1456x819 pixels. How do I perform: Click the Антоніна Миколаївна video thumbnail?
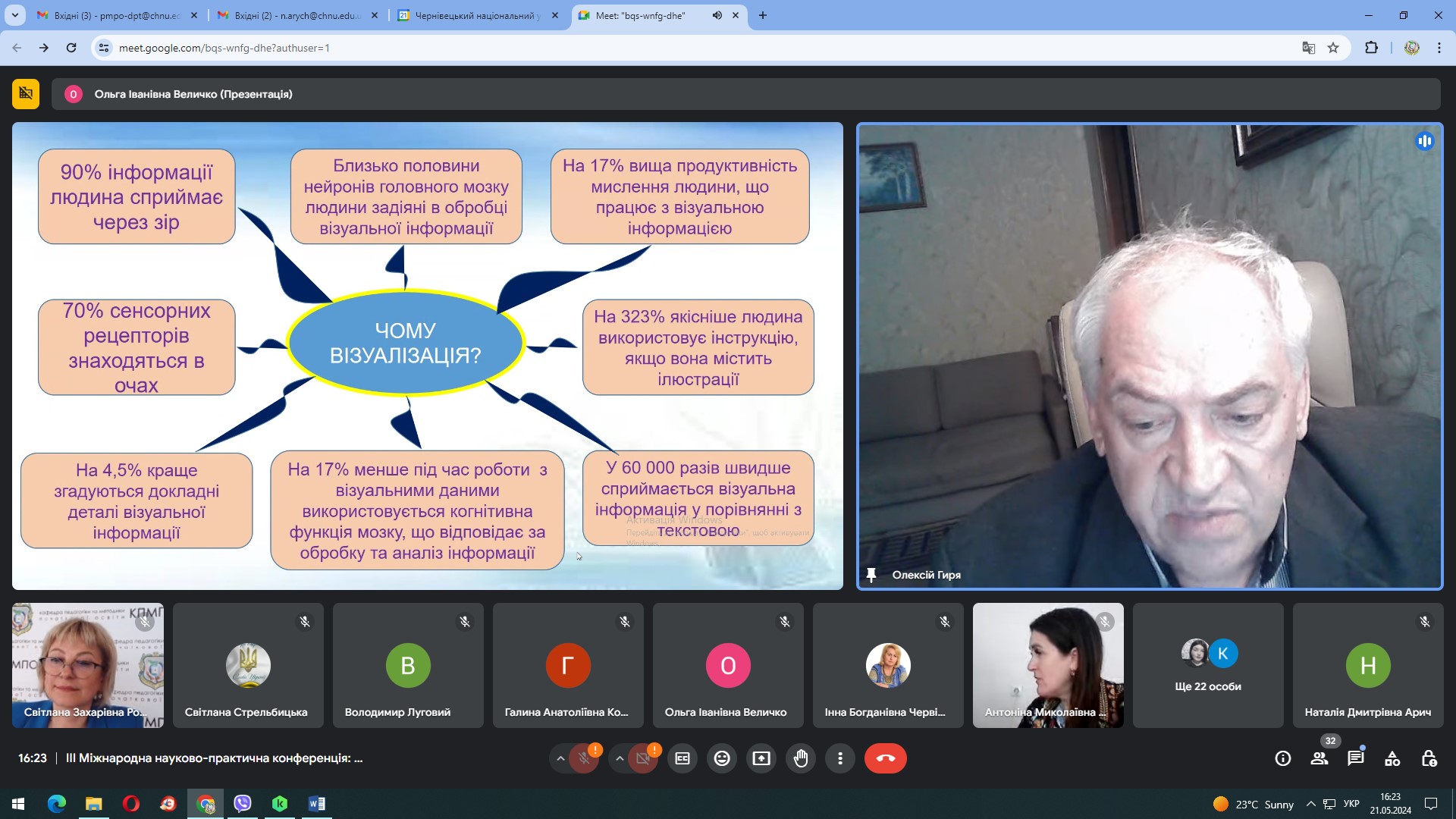tap(1047, 666)
